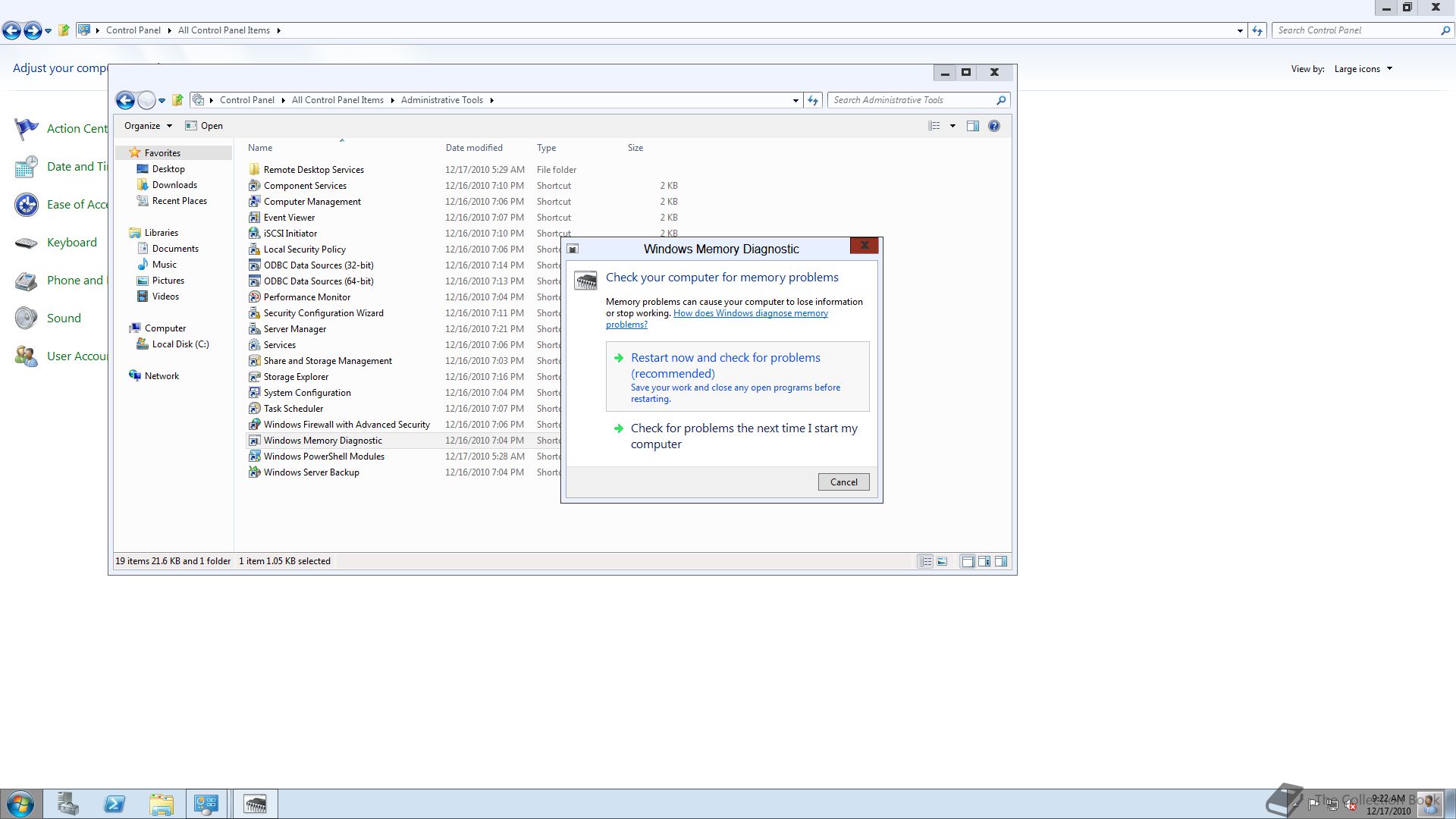Click Control Panel breadcrumb in Administrative Tools window
1456x819 pixels.
pos(246,100)
